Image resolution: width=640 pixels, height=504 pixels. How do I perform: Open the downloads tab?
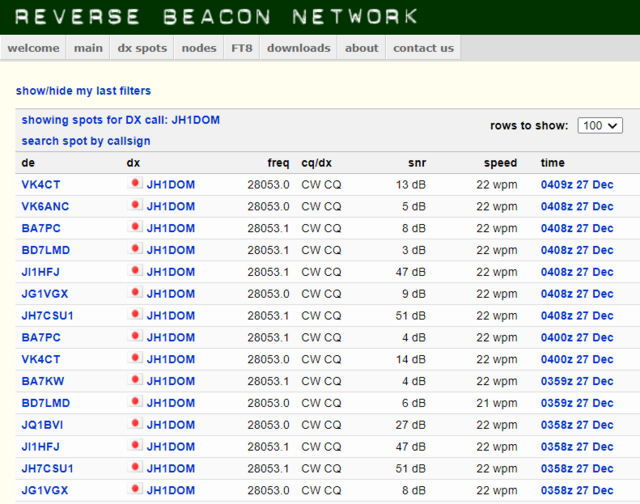pyautogui.click(x=298, y=48)
